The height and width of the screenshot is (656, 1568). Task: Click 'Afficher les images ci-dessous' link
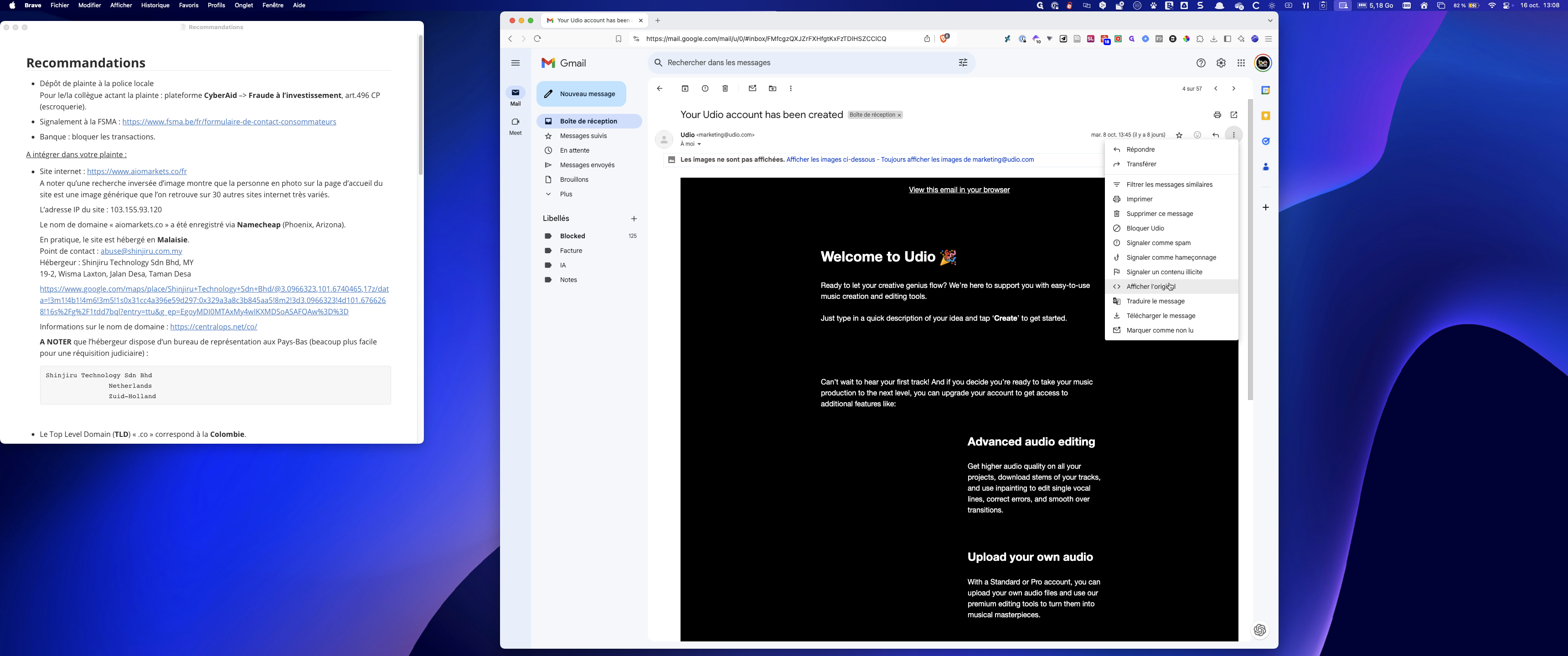click(x=830, y=160)
